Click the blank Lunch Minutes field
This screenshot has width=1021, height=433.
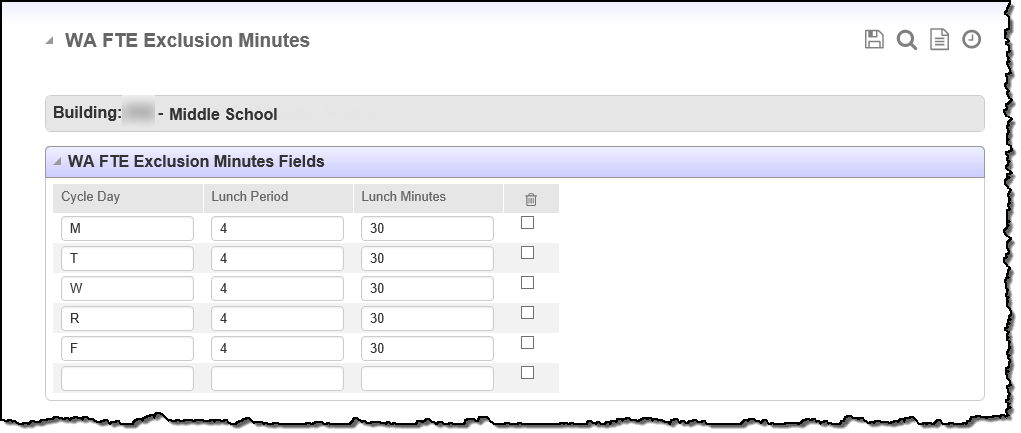click(427, 379)
